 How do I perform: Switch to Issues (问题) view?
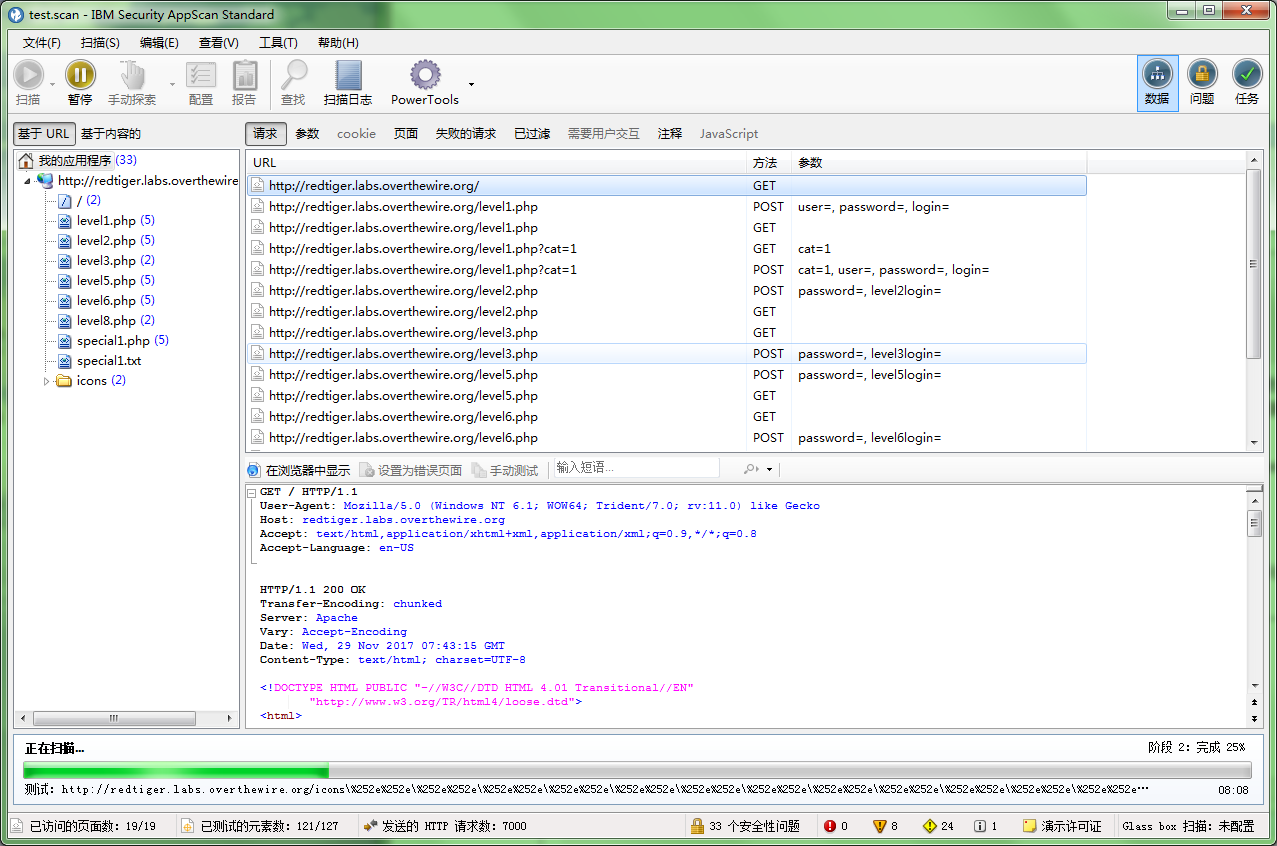[x=1202, y=83]
